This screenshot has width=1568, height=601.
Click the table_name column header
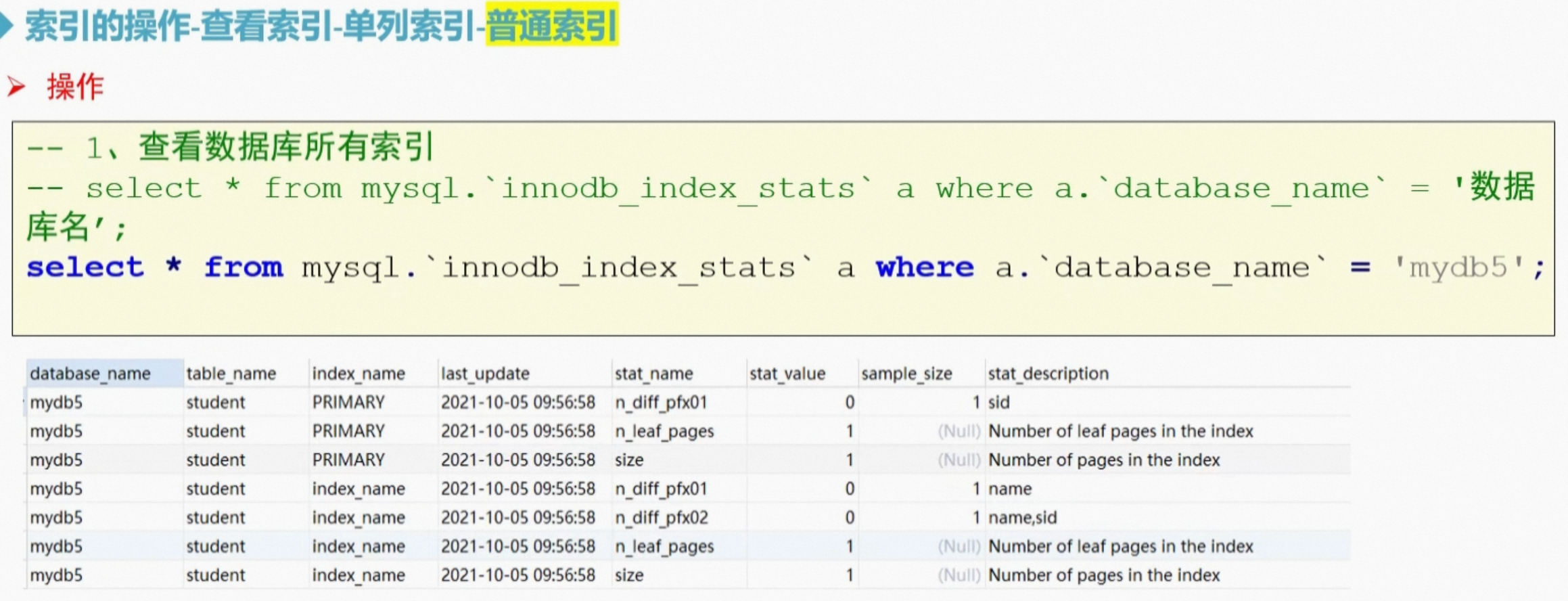coord(246,374)
